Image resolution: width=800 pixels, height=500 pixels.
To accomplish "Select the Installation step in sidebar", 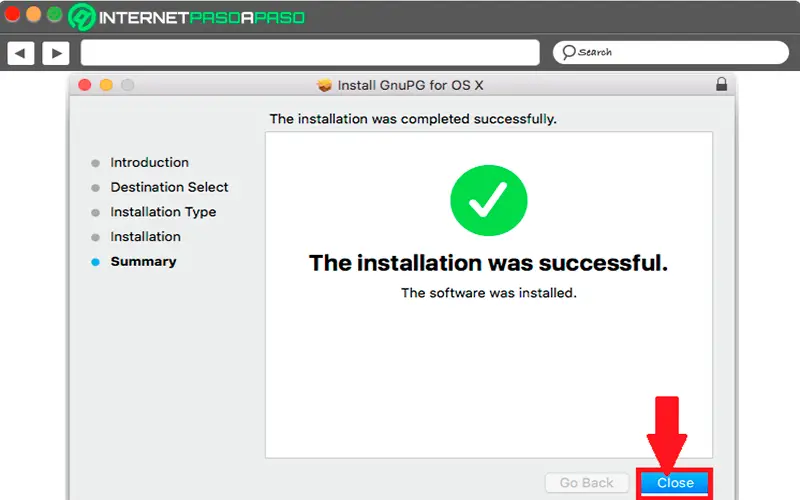I will pyautogui.click(x=145, y=237).
